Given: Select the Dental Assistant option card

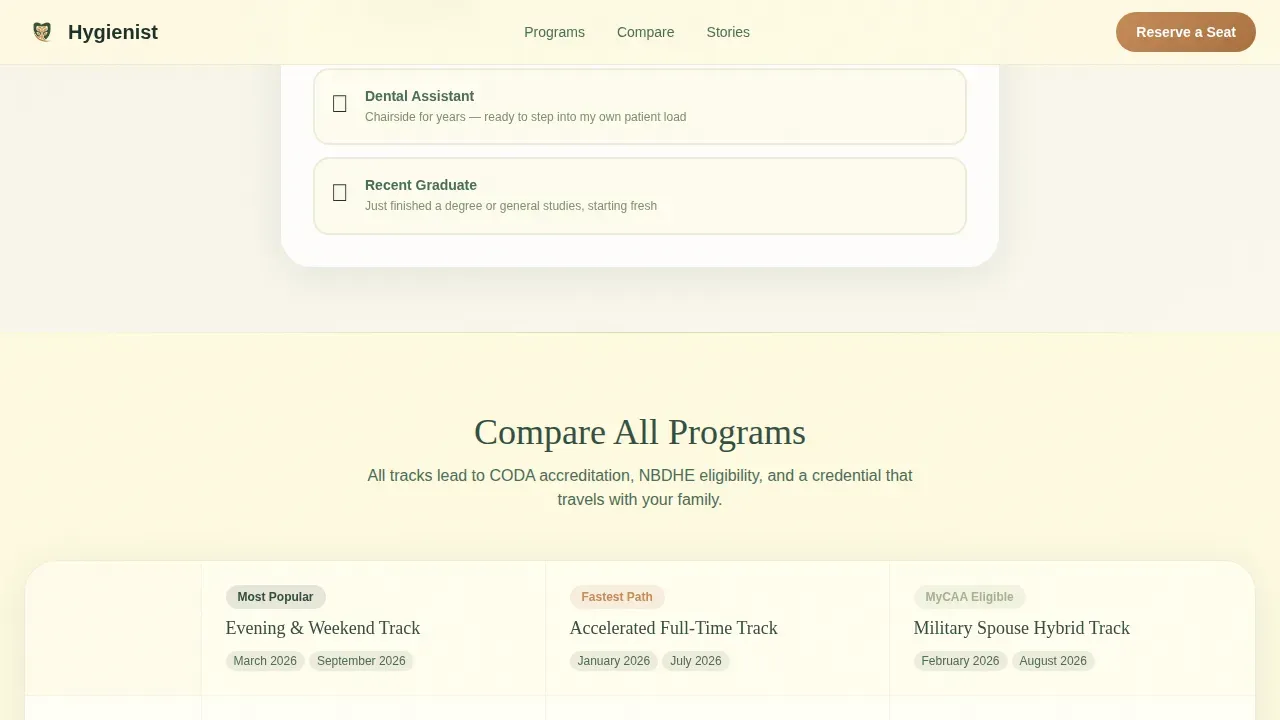Looking at the screenshot, I should coord(640,106).
